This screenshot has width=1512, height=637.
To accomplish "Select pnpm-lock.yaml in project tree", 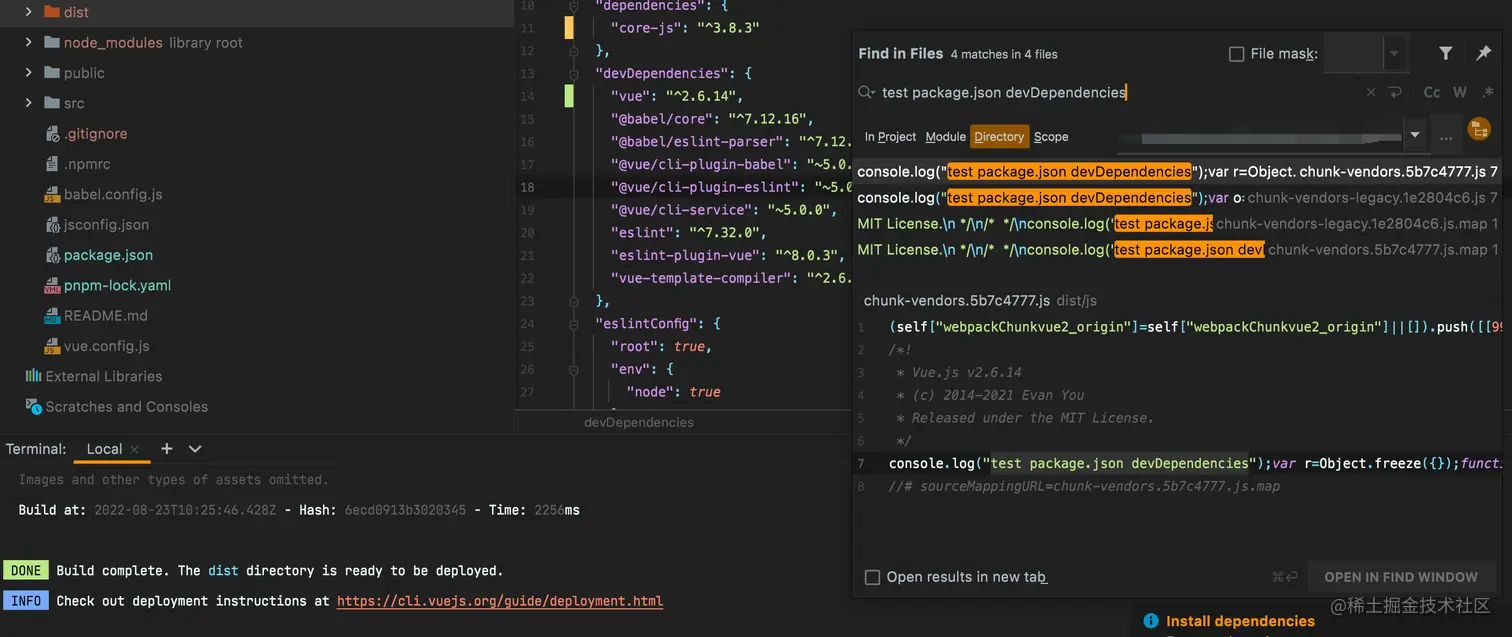I will [117, 285].
